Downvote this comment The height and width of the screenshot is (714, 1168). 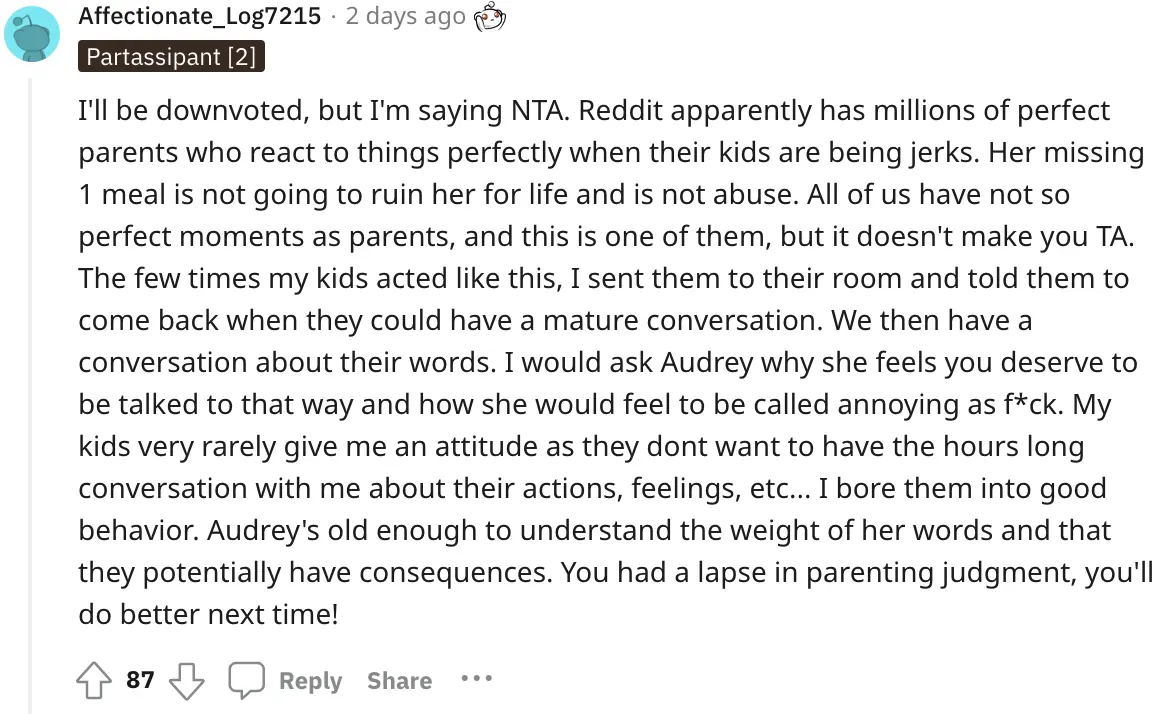tap(185, 681)
